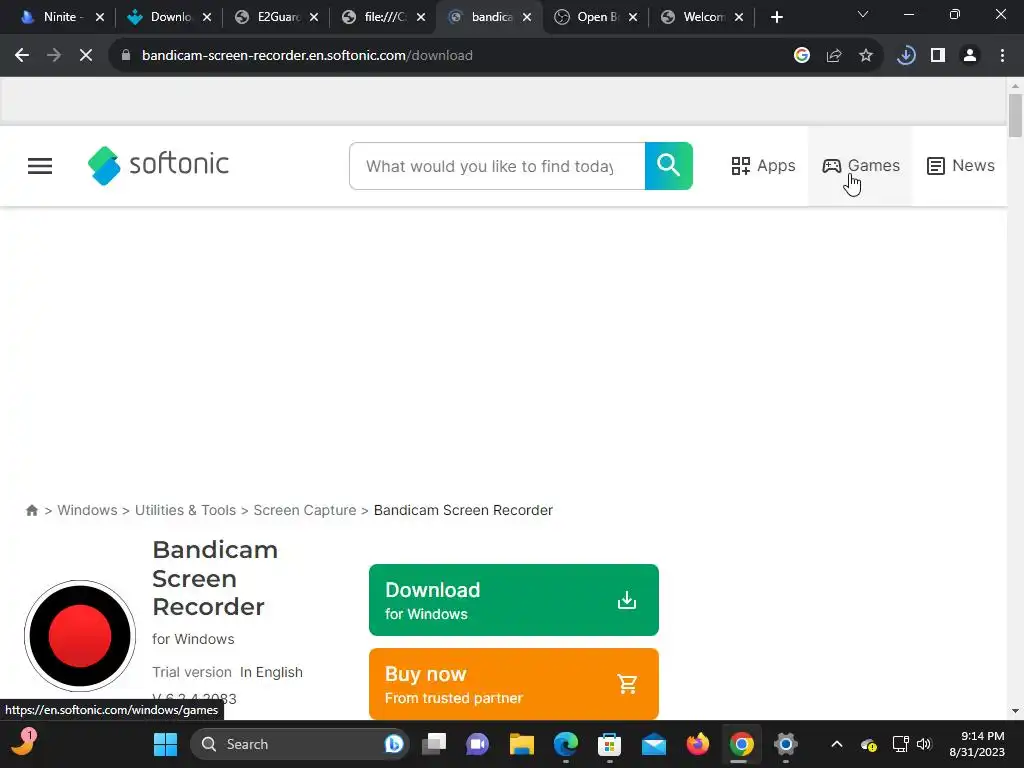This screenshot has width=1024, height=768.
Task: Click the page vertical scrollbar thumb
Action: tap(1015, 116)
